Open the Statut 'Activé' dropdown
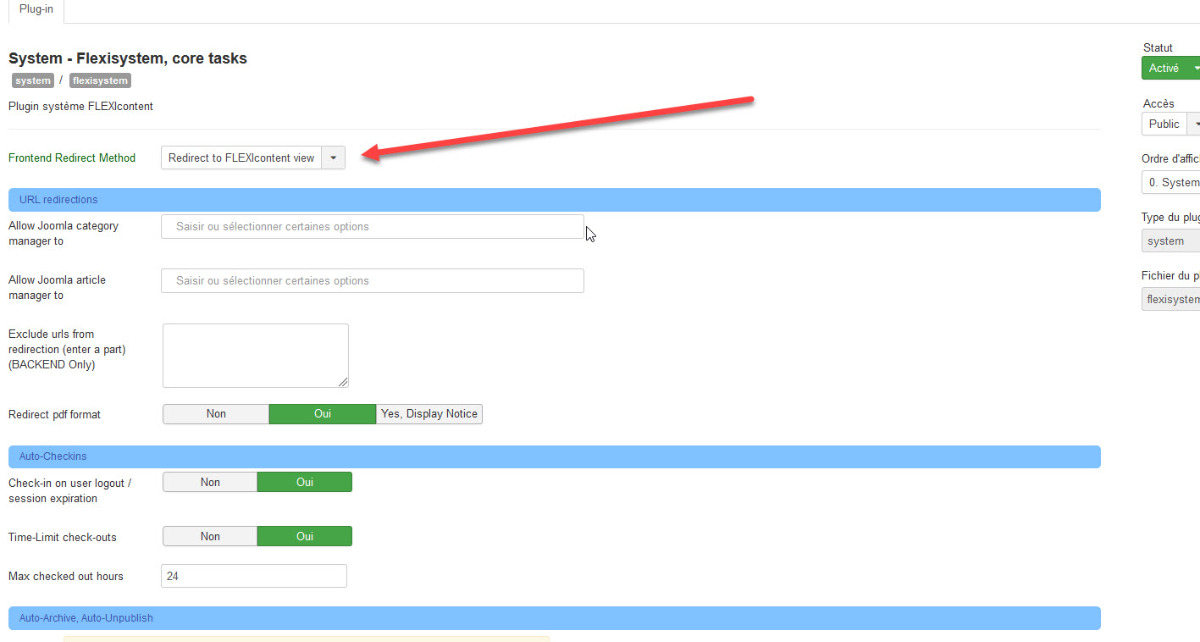This screenshot has width=1200, height=642. pyautogui.click(x=1170, y=68)
